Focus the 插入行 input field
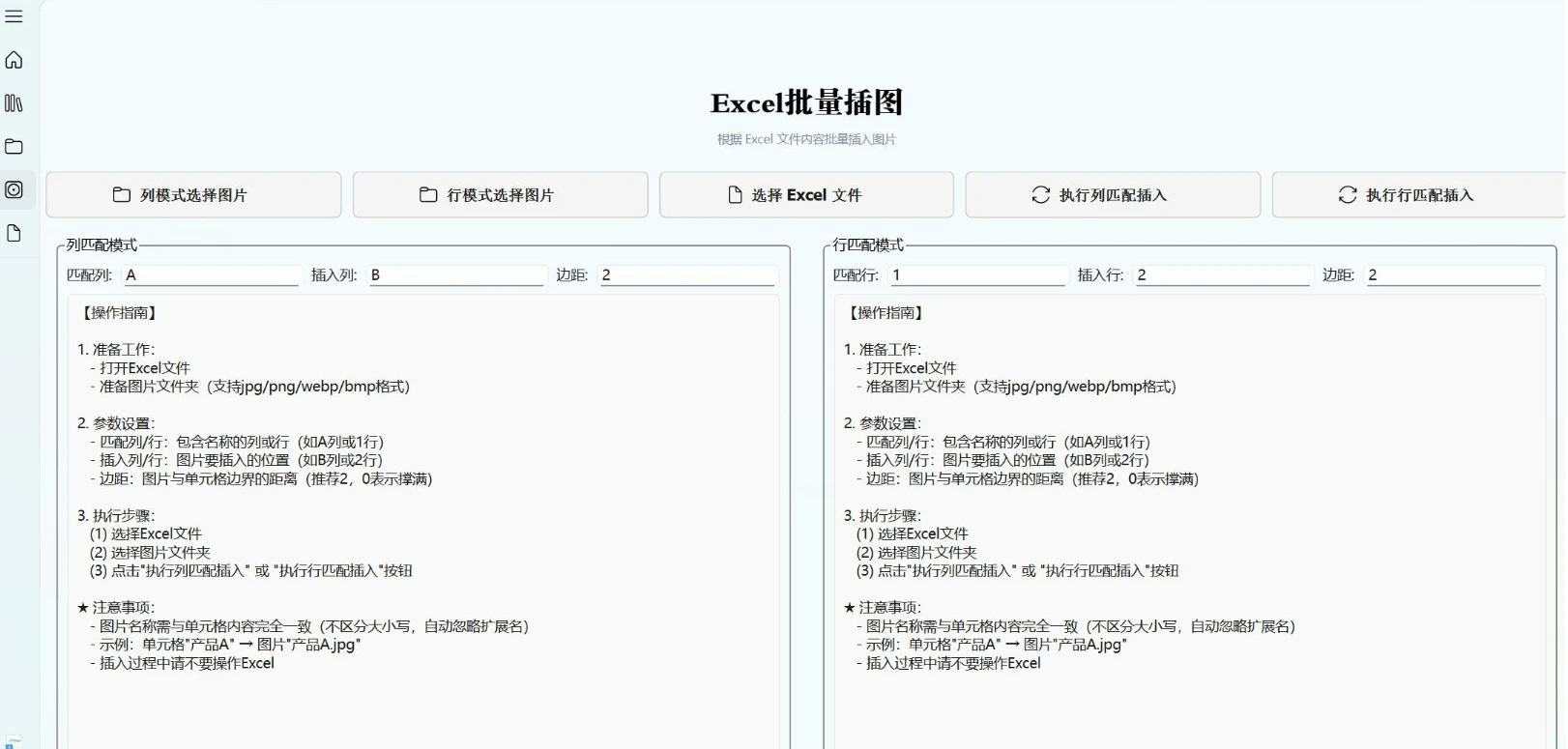Image resolution: width=1568 pixels, height=749 pixels. [x=1222, y=275]
